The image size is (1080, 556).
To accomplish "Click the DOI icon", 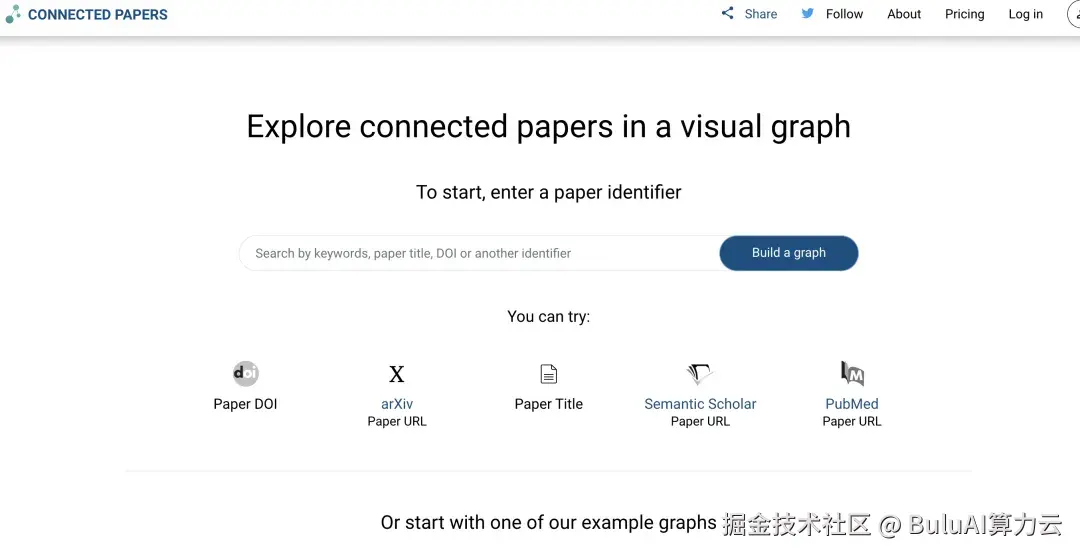I will (x=246, y=373).
